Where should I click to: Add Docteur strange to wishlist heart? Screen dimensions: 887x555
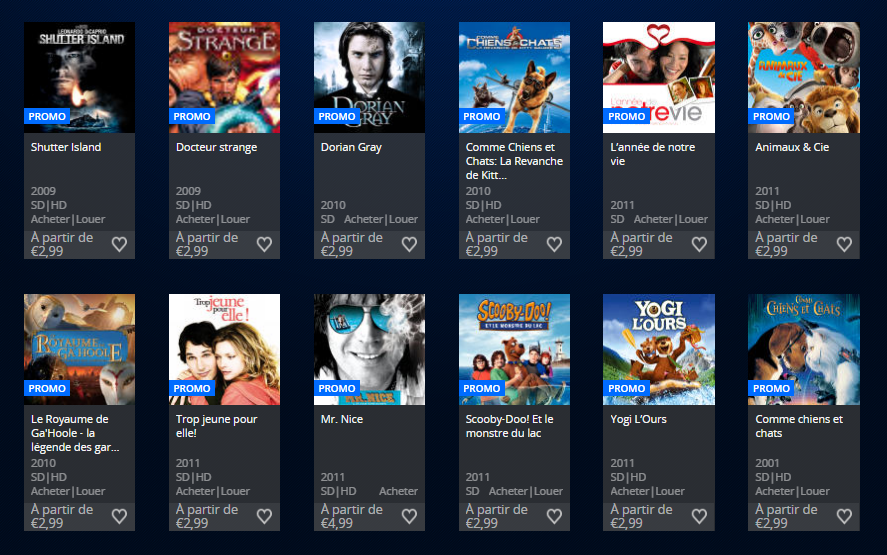(x=264, y=244)
